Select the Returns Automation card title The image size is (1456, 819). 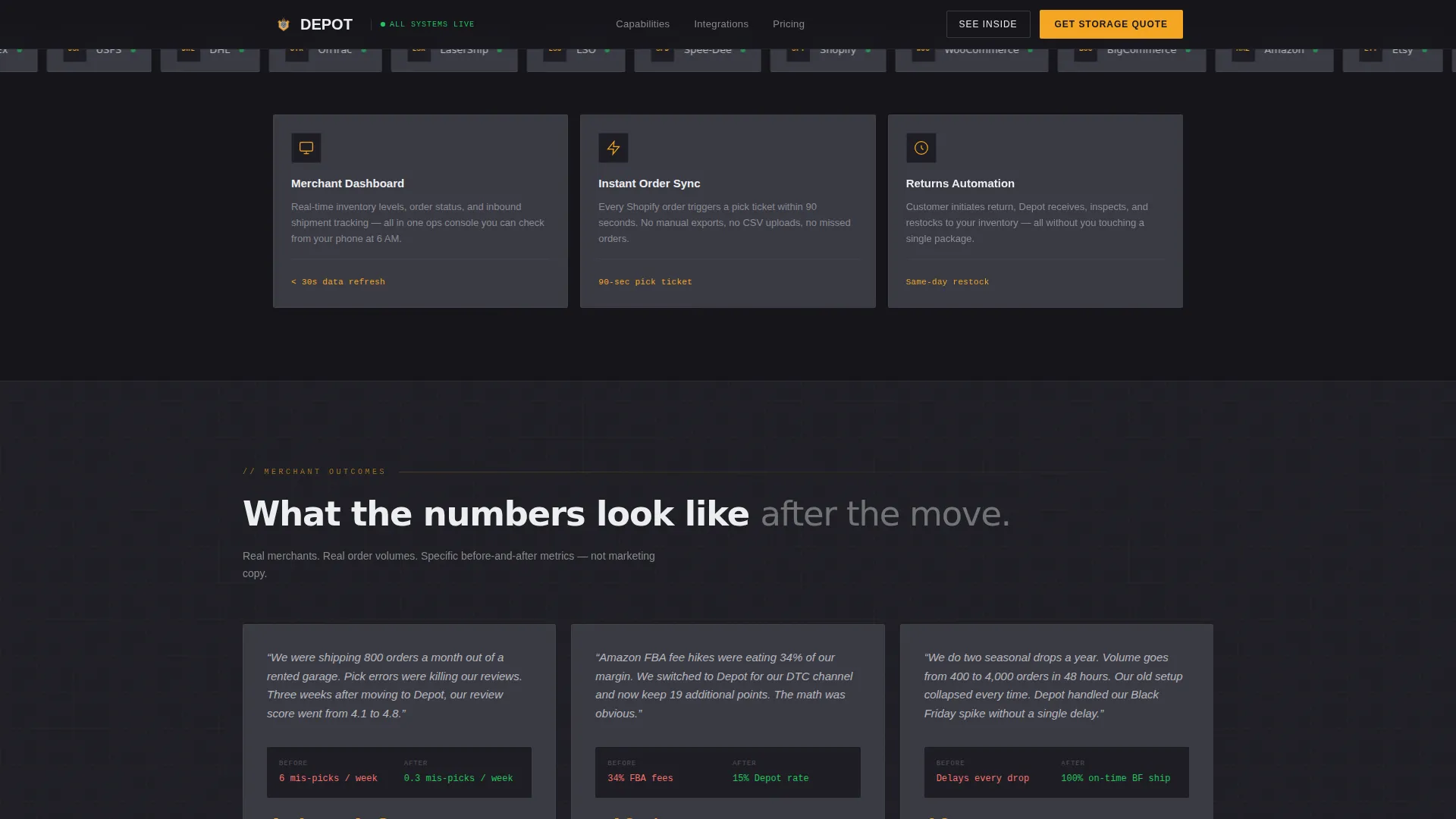(960, 184)
